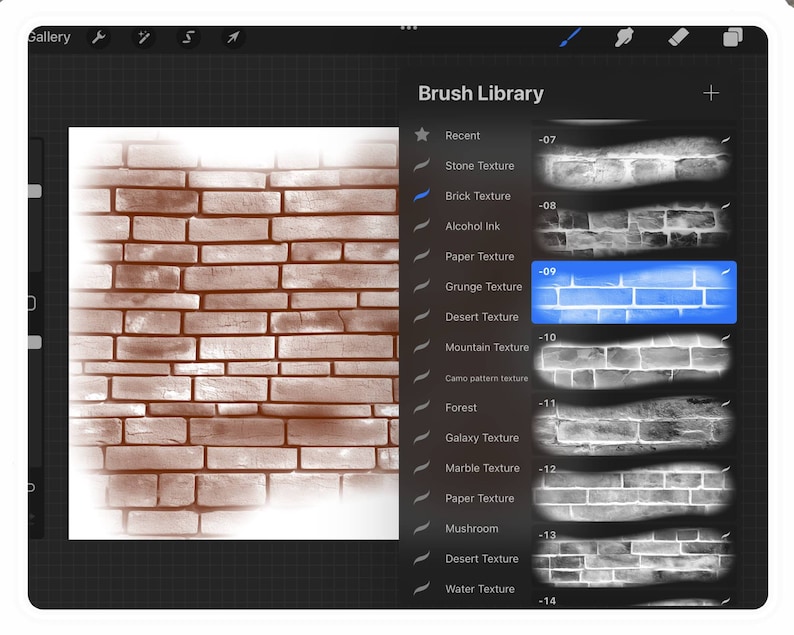Image resolution: width=794 pixels, height=635 pixels.
Task: Open the Recent brushes set
Action: [x=463, y=135]
